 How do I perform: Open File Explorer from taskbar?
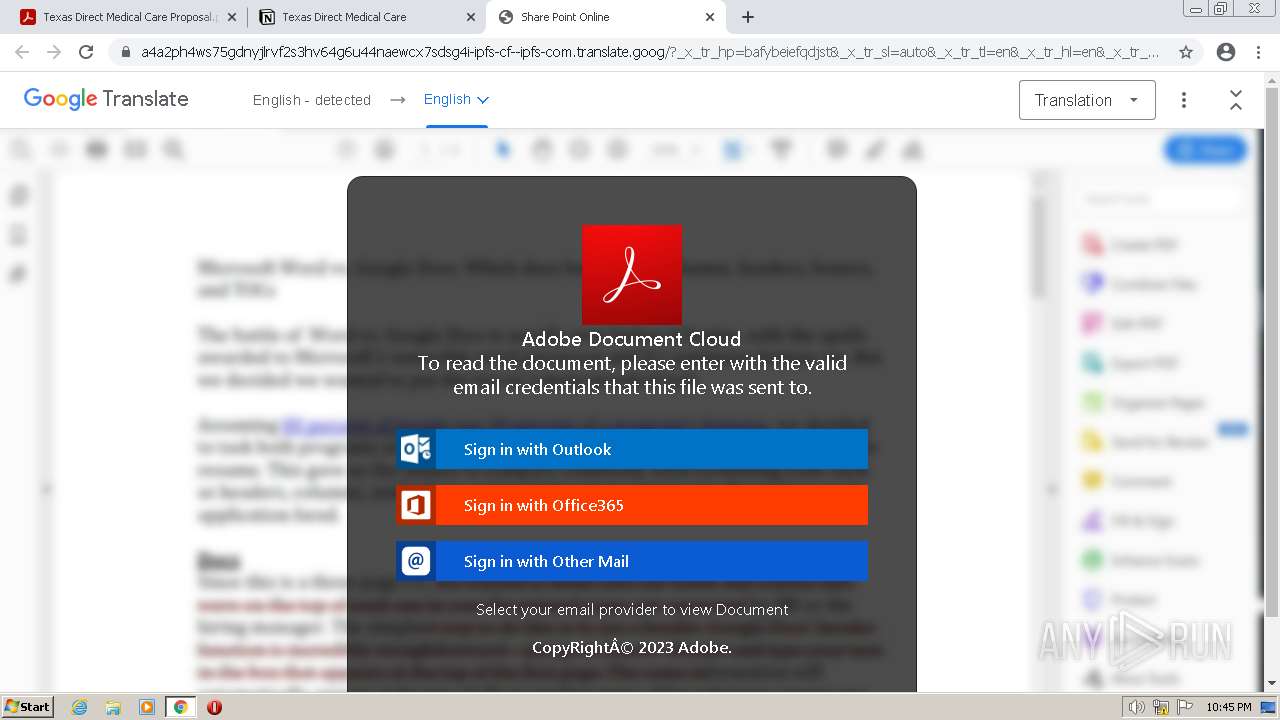click(113, 707)
